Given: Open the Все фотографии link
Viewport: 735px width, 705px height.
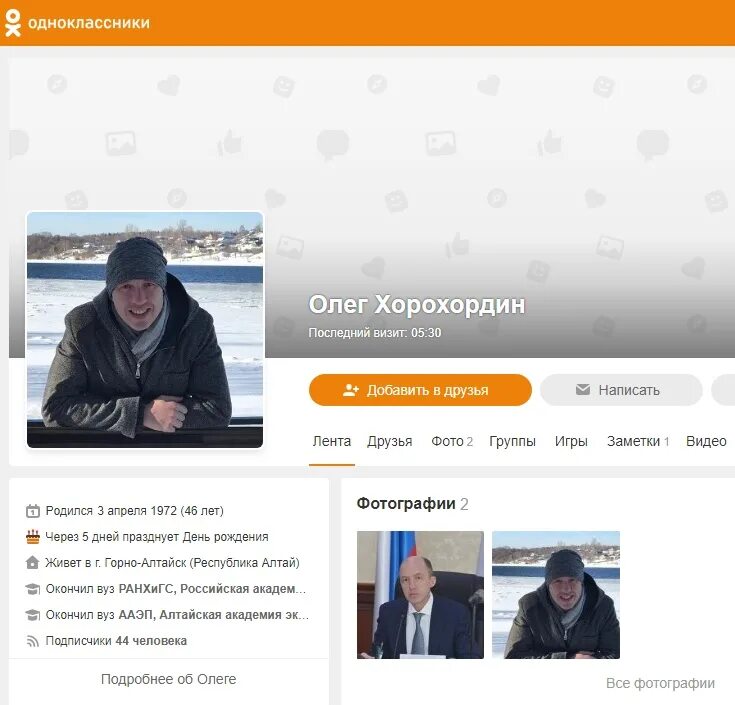Looking at the screenshot, I should point(660,683).
